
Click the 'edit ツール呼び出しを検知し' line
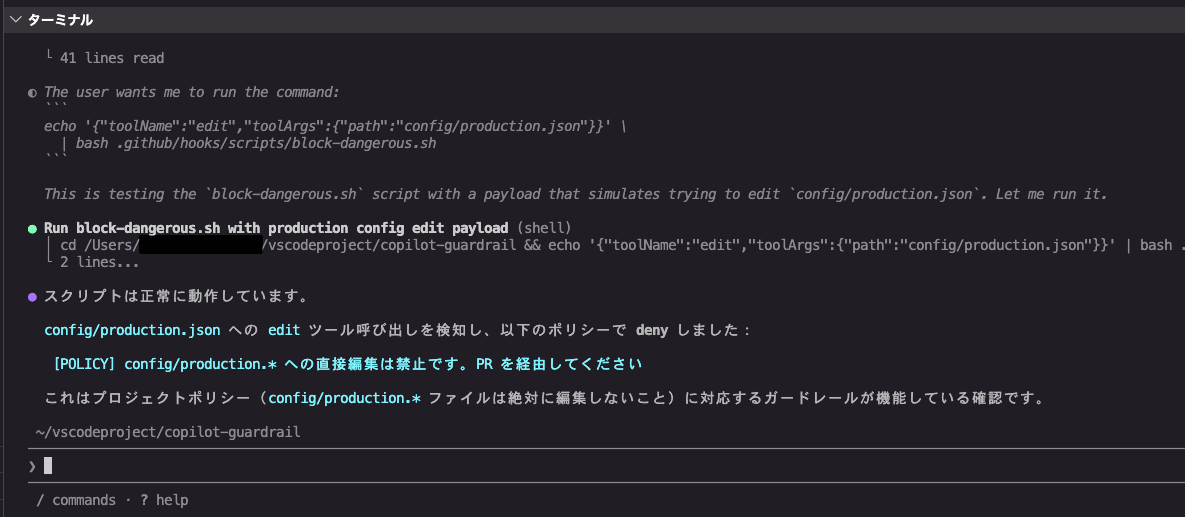(x=397, y=330)
